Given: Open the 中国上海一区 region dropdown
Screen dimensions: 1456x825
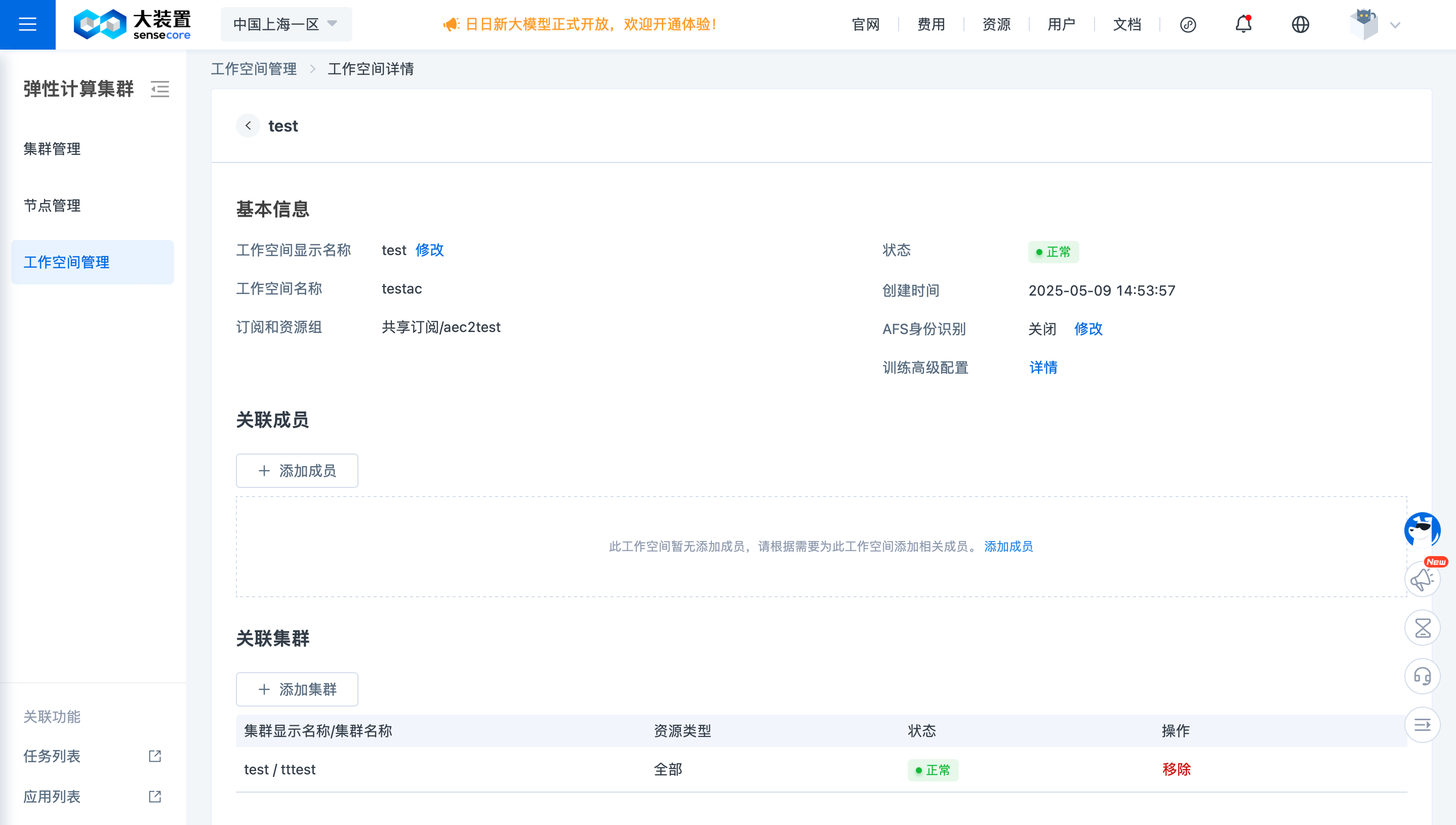Looking at the screenshot, I should coord(286,24).
